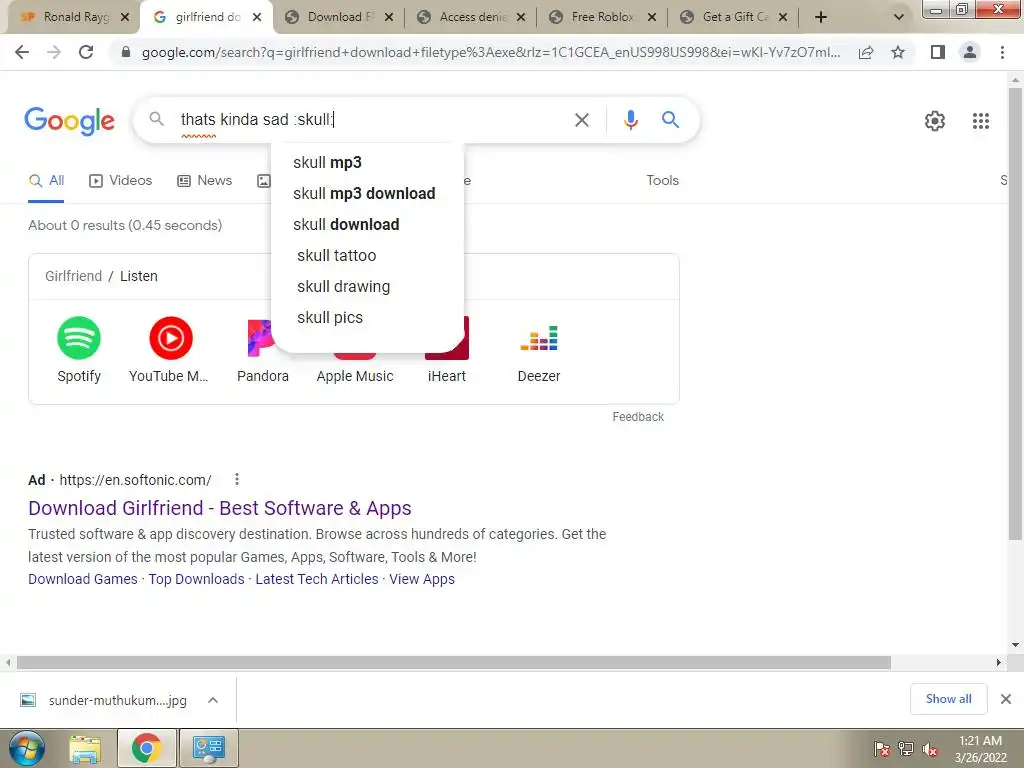The width and height of the screenshot is (1024, 768).
Task: Submit search with blue magnifier icon
Action: [670, 120]
